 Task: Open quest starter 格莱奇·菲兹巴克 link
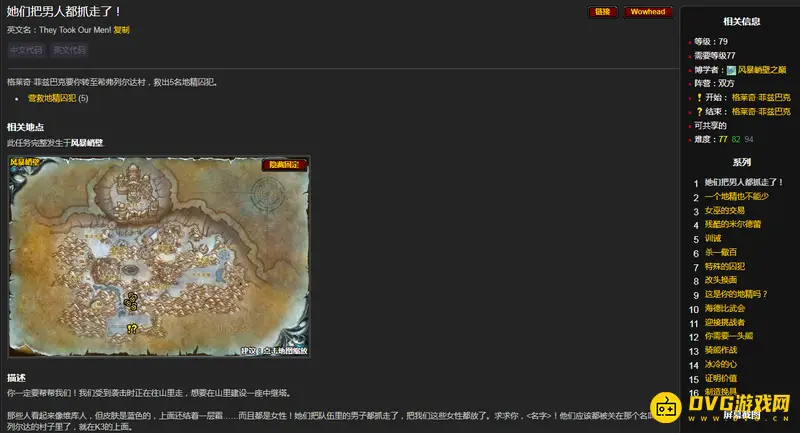pos(761,97)
